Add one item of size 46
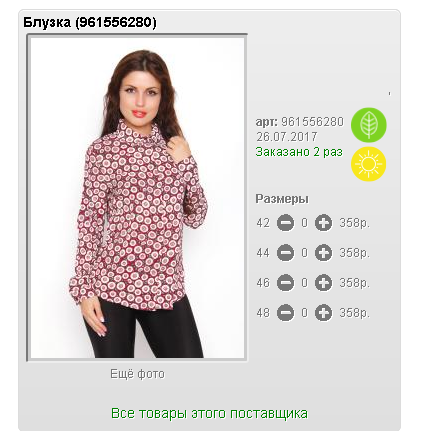 point(323,283)
